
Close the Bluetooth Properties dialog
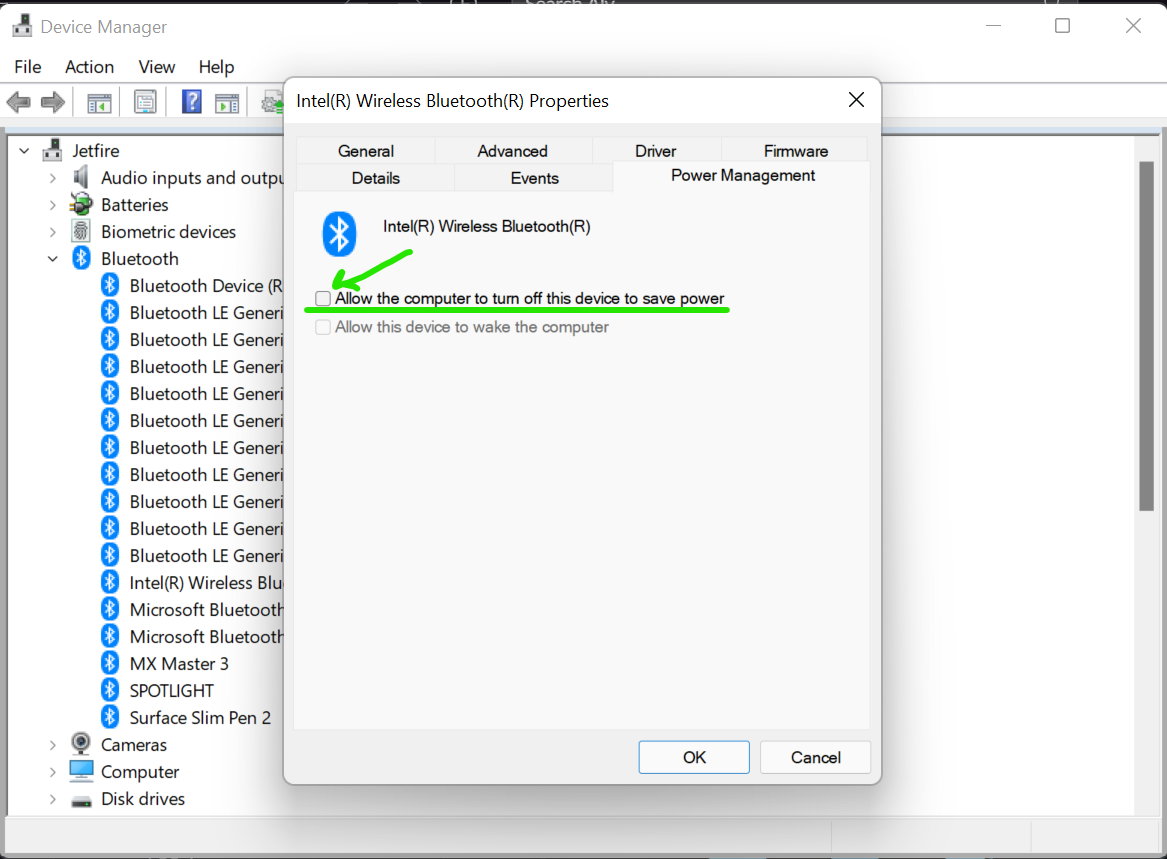[x=856, y=100]
